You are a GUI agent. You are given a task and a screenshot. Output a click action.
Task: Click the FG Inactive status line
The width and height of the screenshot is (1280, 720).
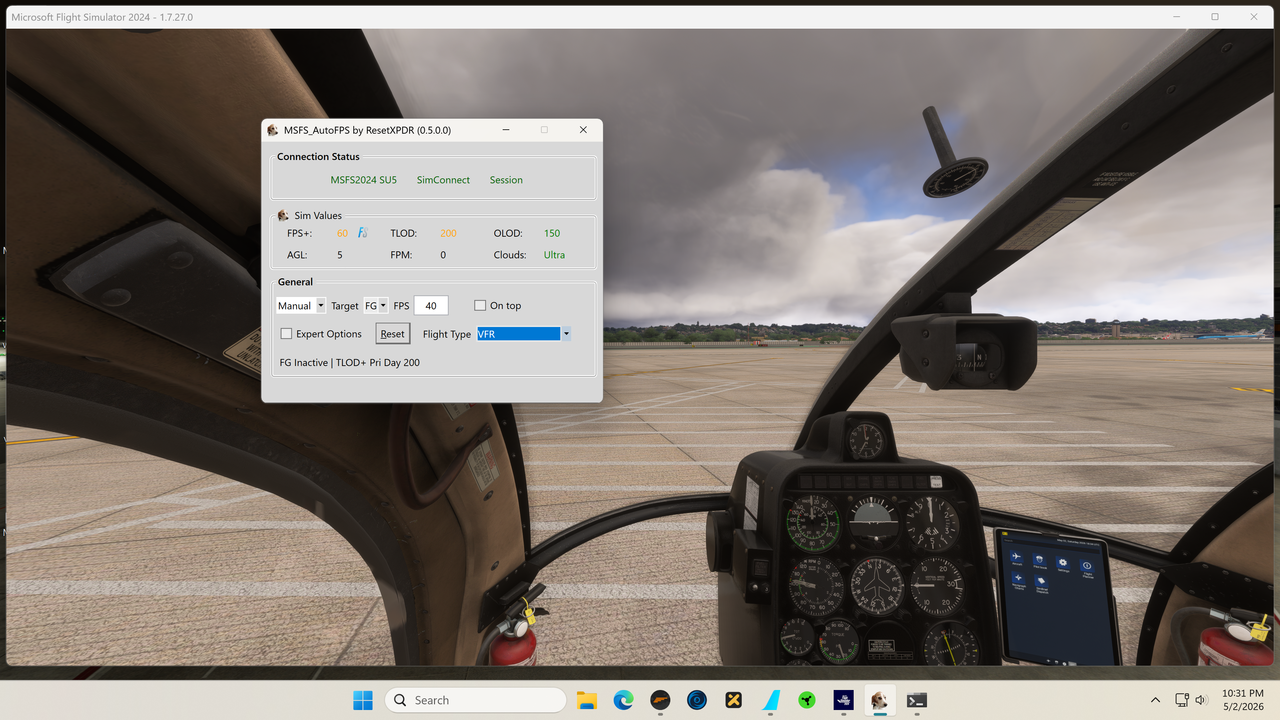tap(350, 362)
